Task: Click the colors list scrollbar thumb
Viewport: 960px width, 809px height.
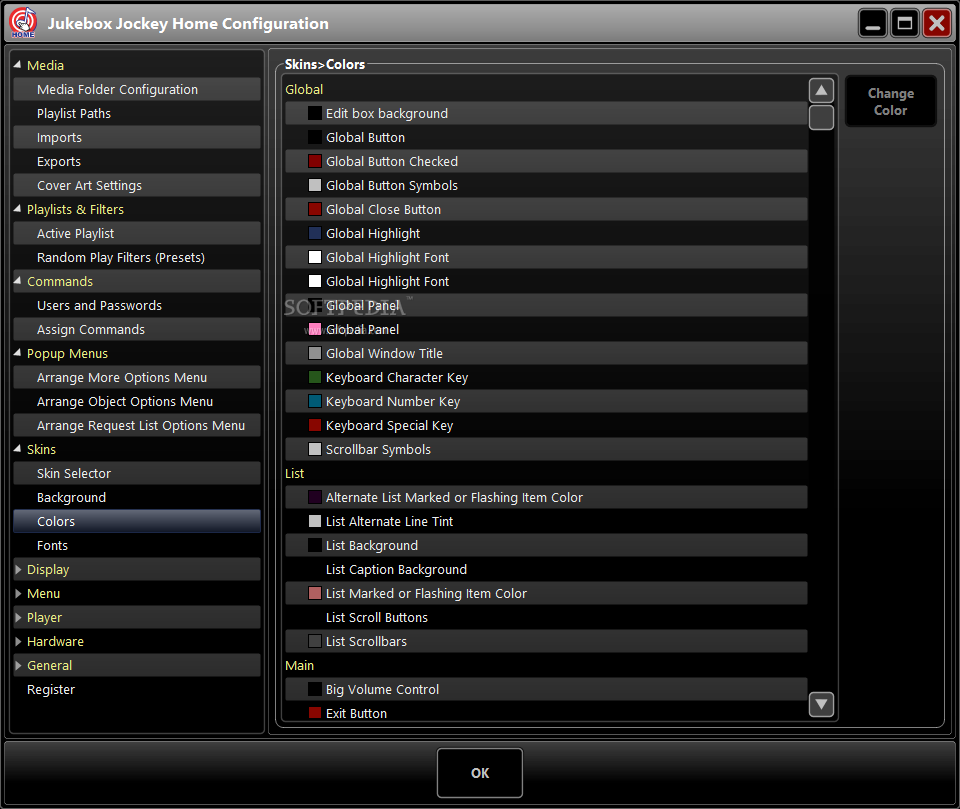Action: pyautogui.click(x=821, y=118)
